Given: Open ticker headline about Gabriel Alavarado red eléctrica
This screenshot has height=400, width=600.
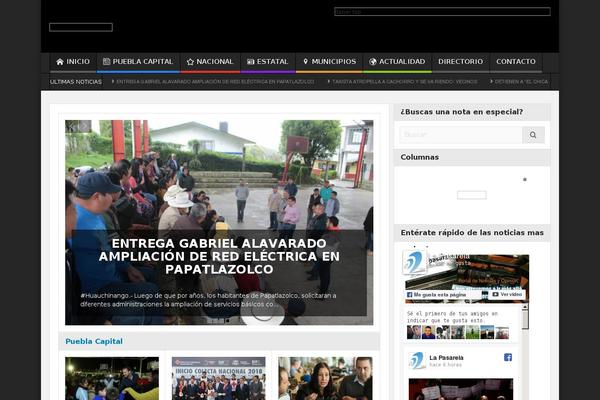Looking at the screenshot, I should tap(214, 82).
